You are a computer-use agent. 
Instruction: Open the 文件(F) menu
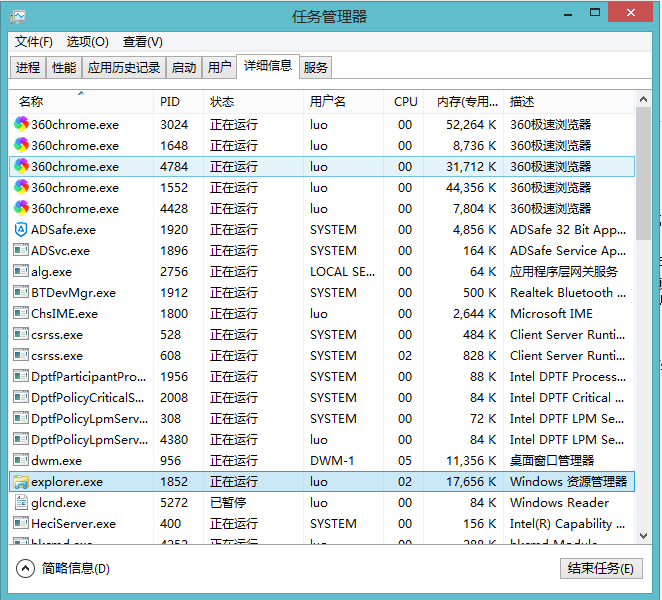[x=34, y=42]
